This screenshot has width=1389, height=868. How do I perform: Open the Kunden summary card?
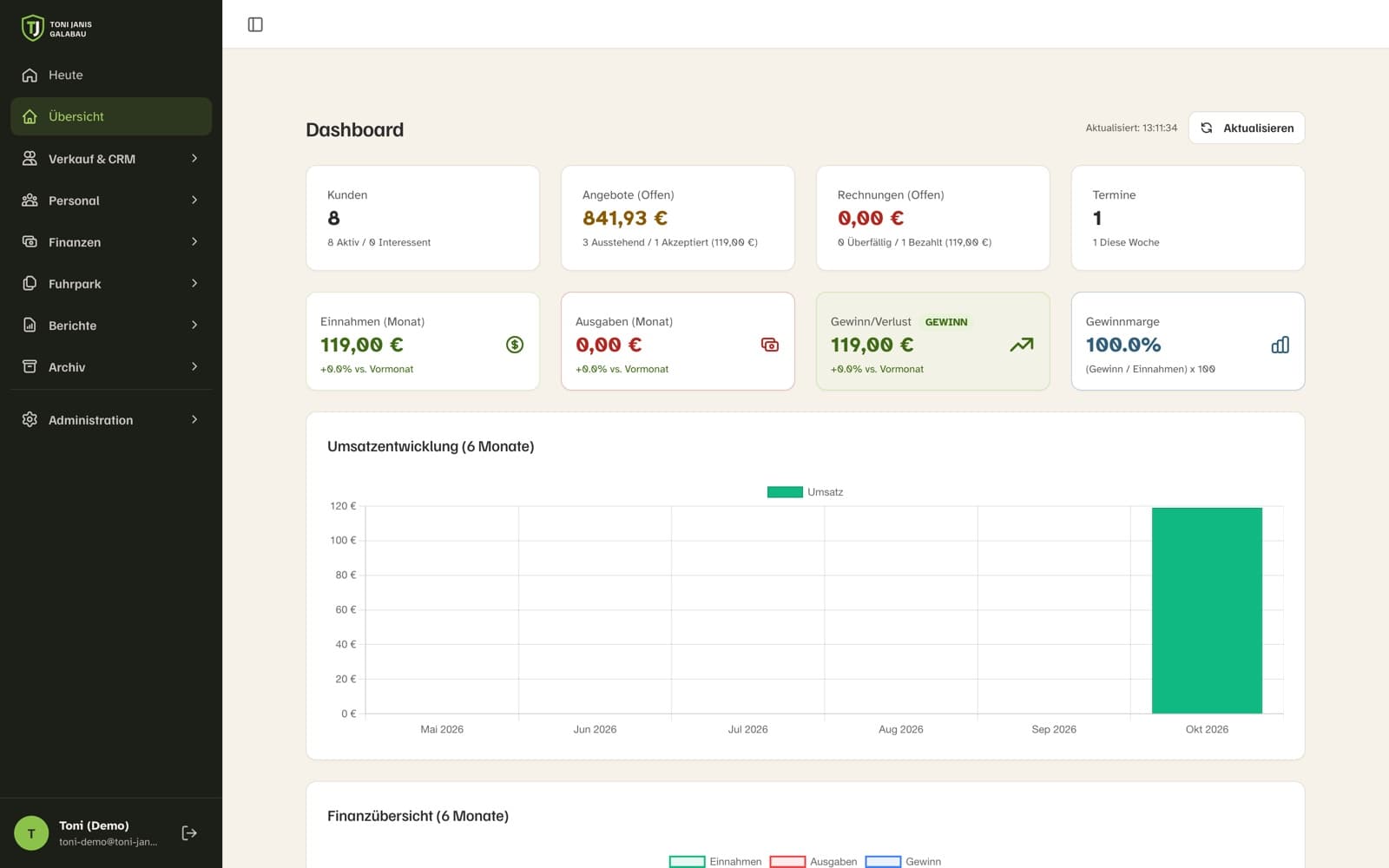pyautogui.click(x=423, y=218)
